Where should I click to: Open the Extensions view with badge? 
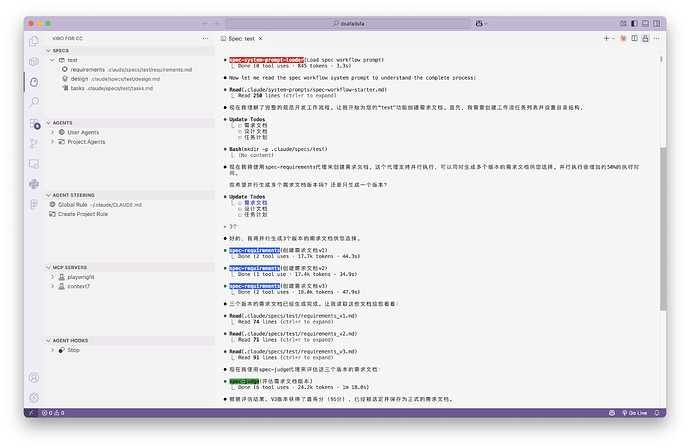tap(34, 124)
